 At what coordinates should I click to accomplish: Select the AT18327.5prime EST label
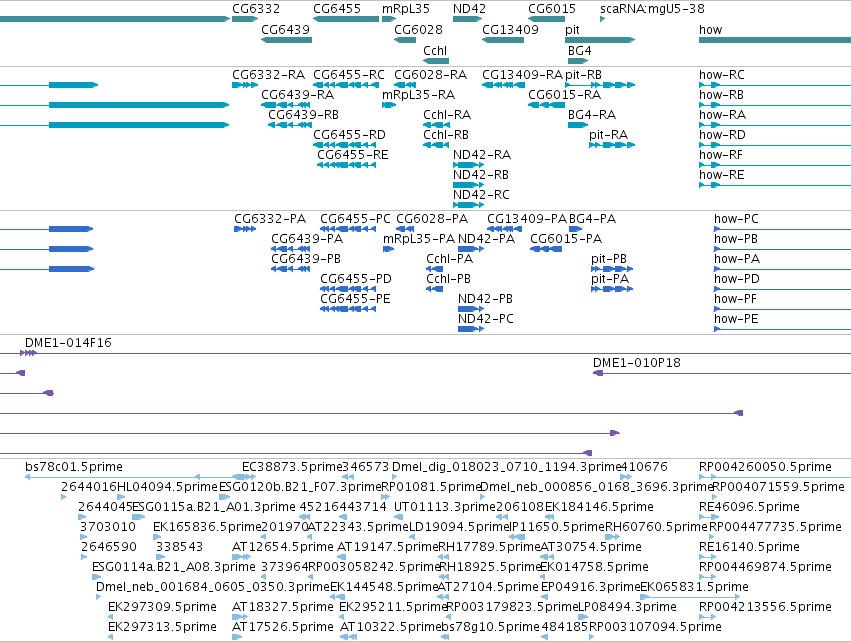[x=282, y=608]
